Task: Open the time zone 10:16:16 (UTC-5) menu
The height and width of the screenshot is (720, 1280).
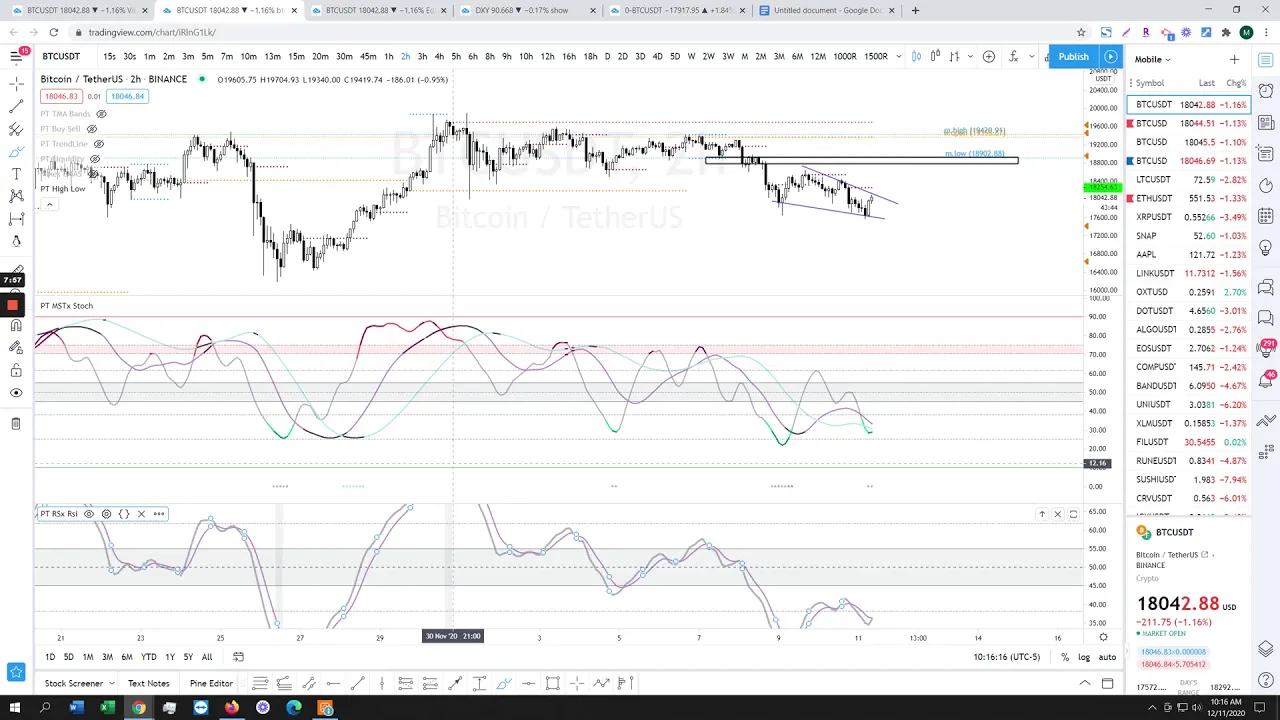Action: click(1007, 657)
